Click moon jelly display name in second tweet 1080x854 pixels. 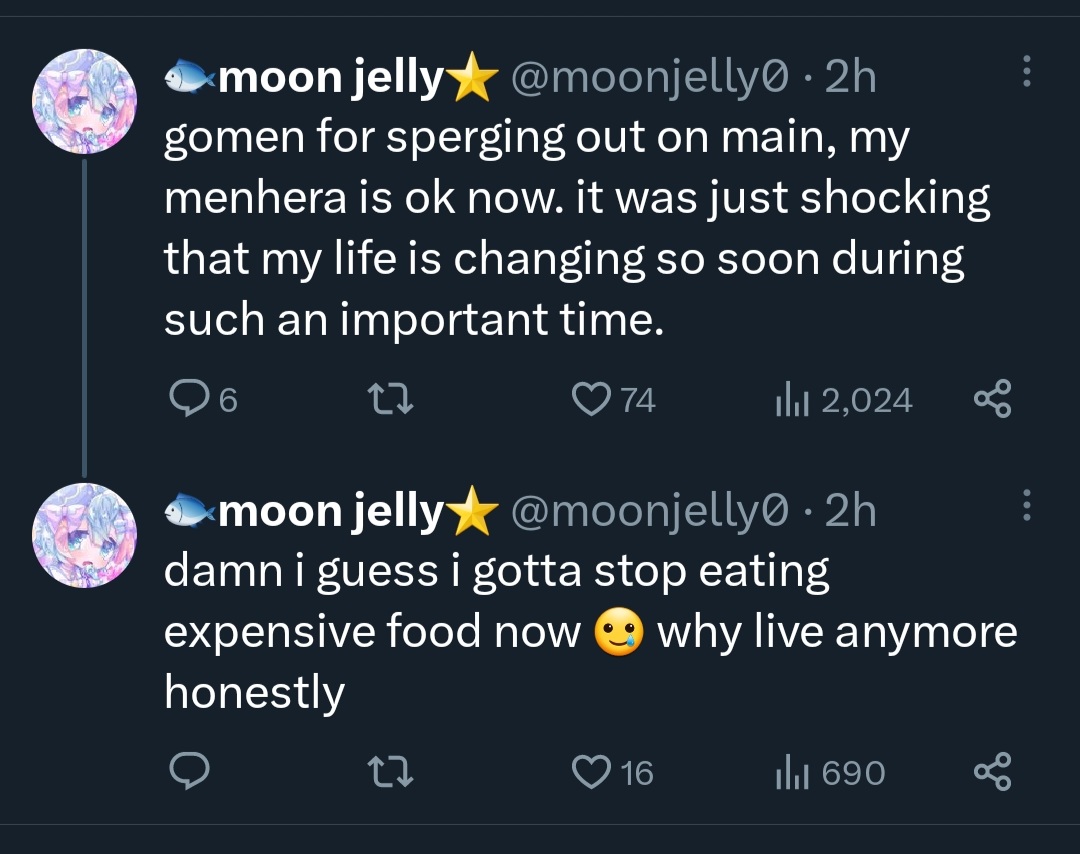[x=331, y=511]
